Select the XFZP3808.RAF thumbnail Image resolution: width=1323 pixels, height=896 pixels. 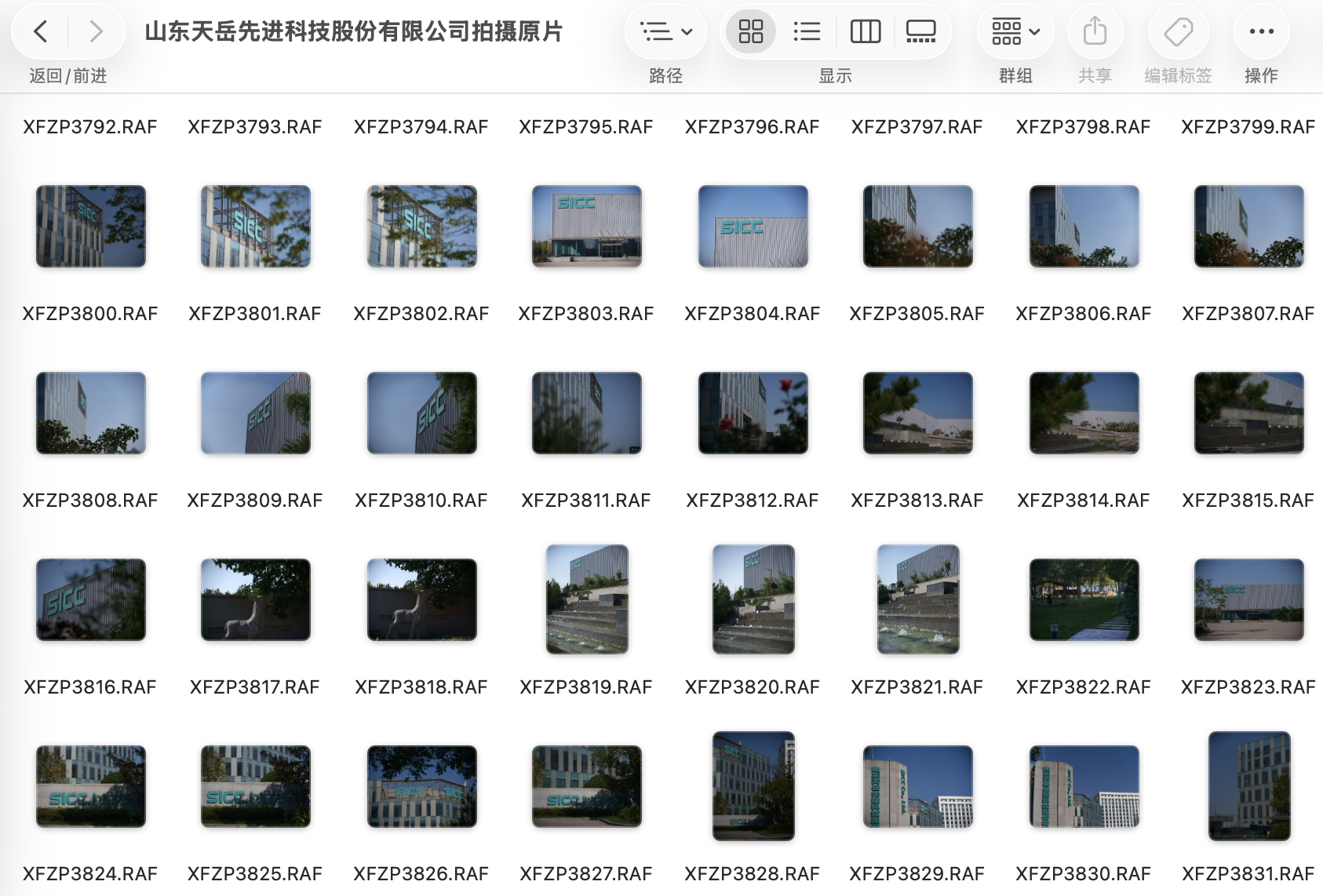pyautogui.click(x=91, y=413)
